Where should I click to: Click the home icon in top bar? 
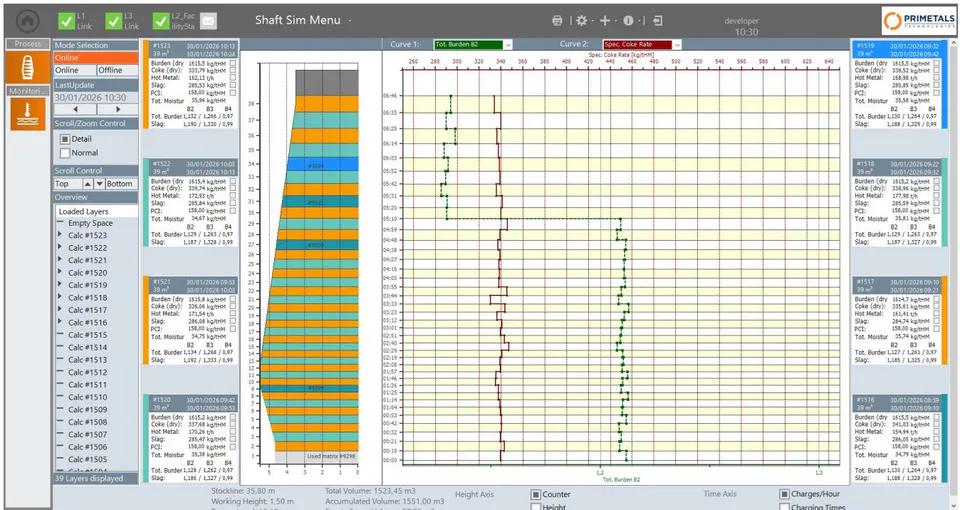point(28,21)
